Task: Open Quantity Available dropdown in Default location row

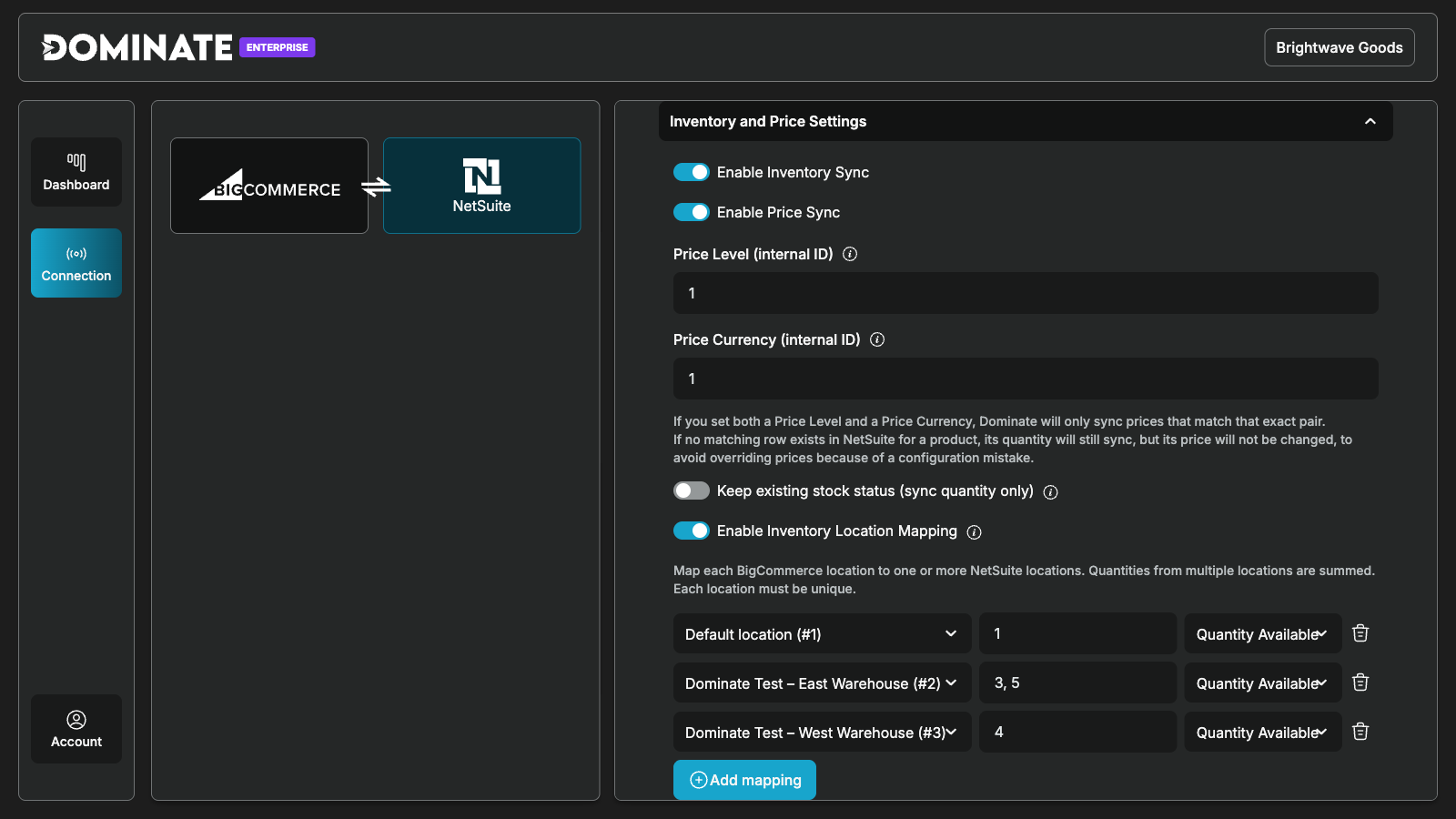Action: pos(1263,633)
